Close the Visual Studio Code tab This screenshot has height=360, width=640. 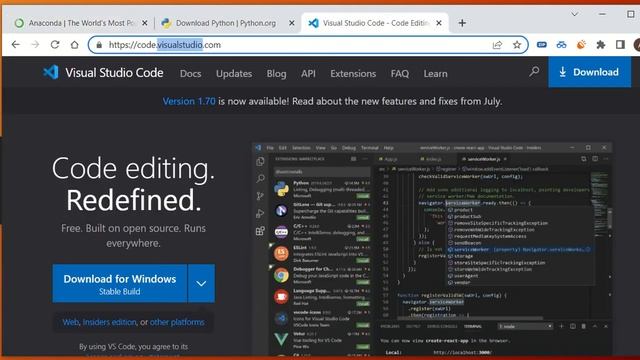tap(439, 23)
